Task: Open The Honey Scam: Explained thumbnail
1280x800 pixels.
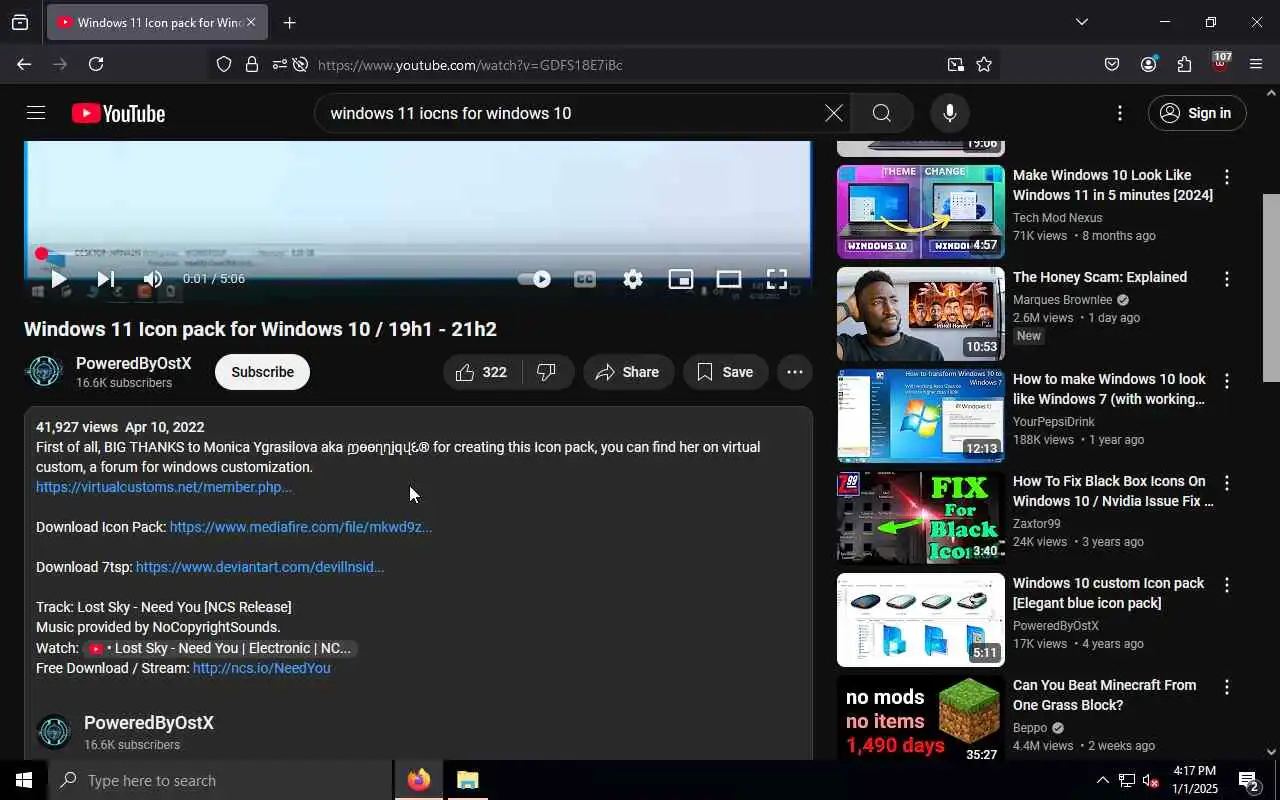Action: (x=920, y=314)
